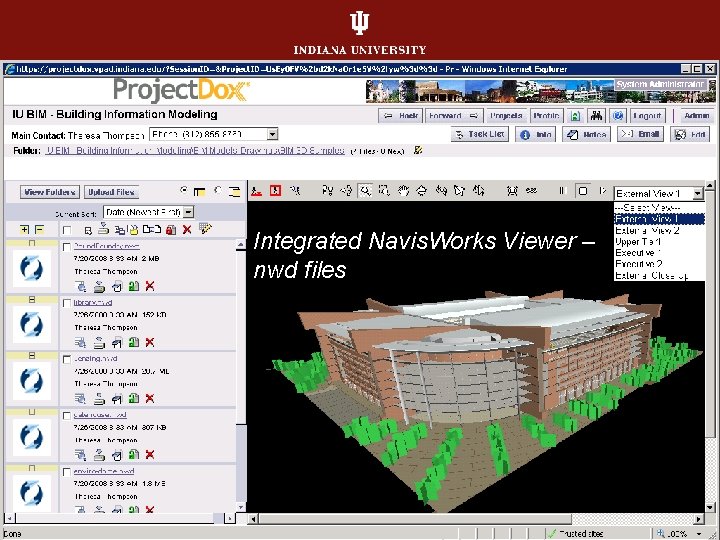This screenshot has width=720, height=540.
Task: Choose Executive 1 from view list
Action: tap(659, 253)
